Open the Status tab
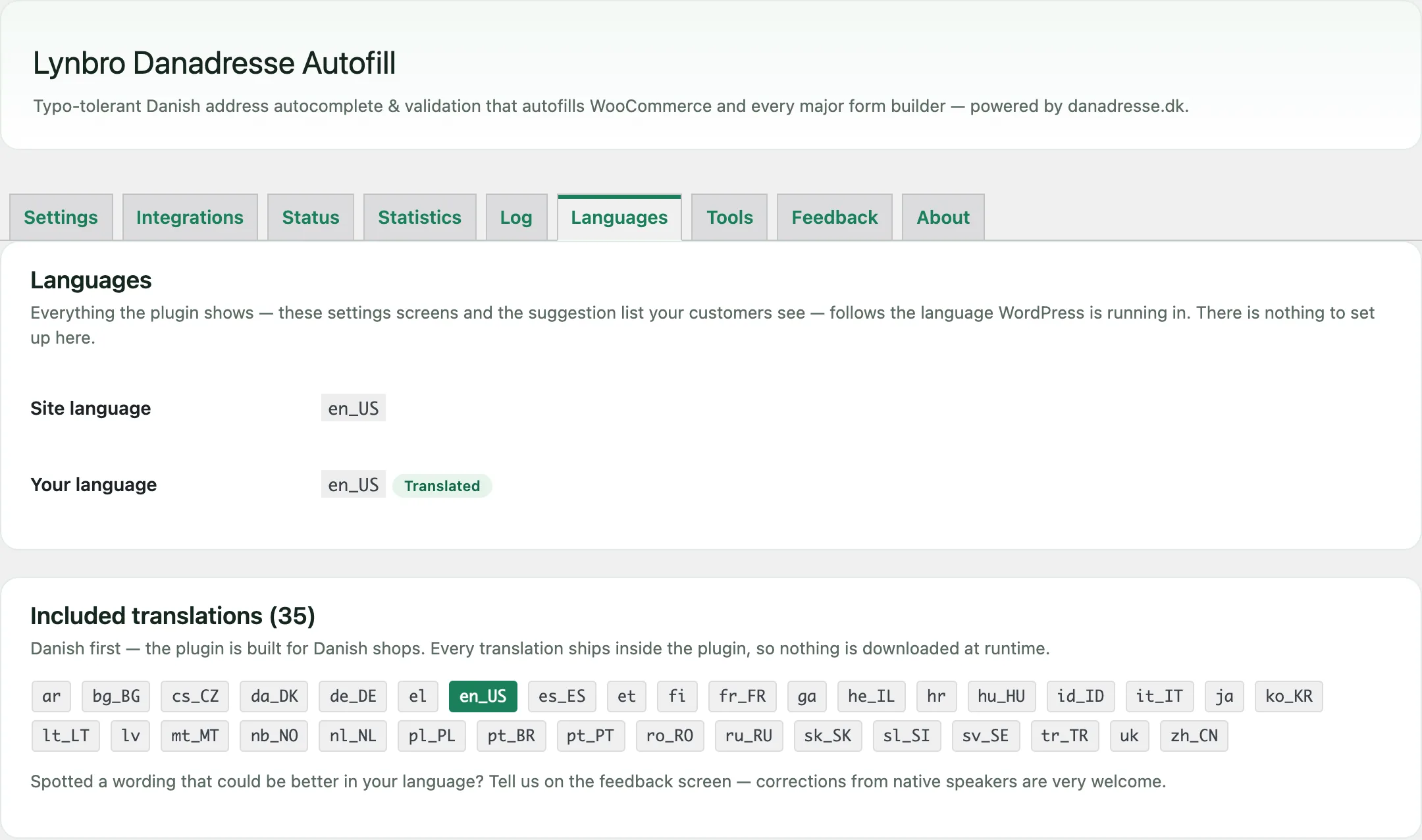The image size is (1422, 840). pos(311,217)
